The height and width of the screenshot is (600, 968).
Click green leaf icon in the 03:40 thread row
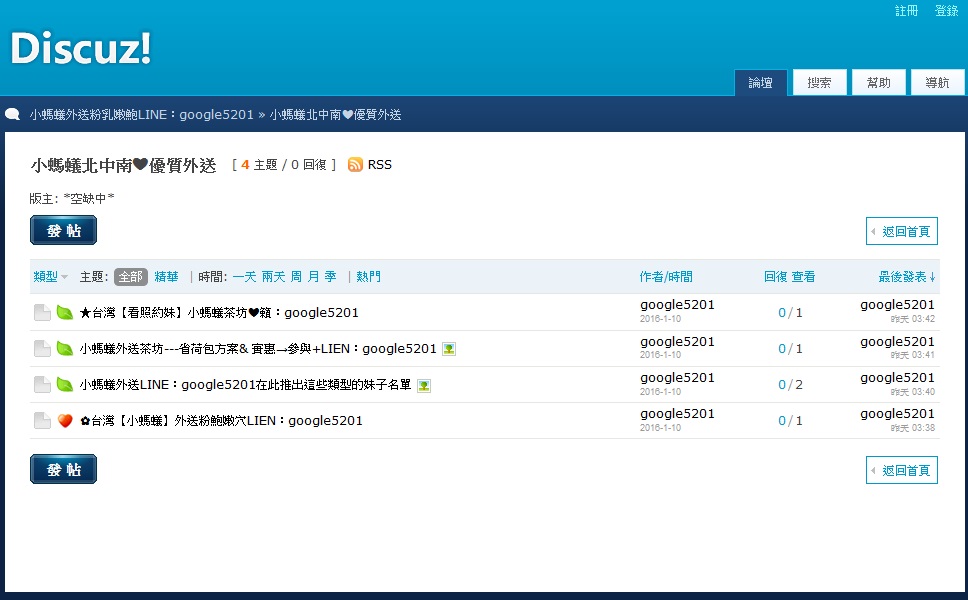[x=65, y=385]
